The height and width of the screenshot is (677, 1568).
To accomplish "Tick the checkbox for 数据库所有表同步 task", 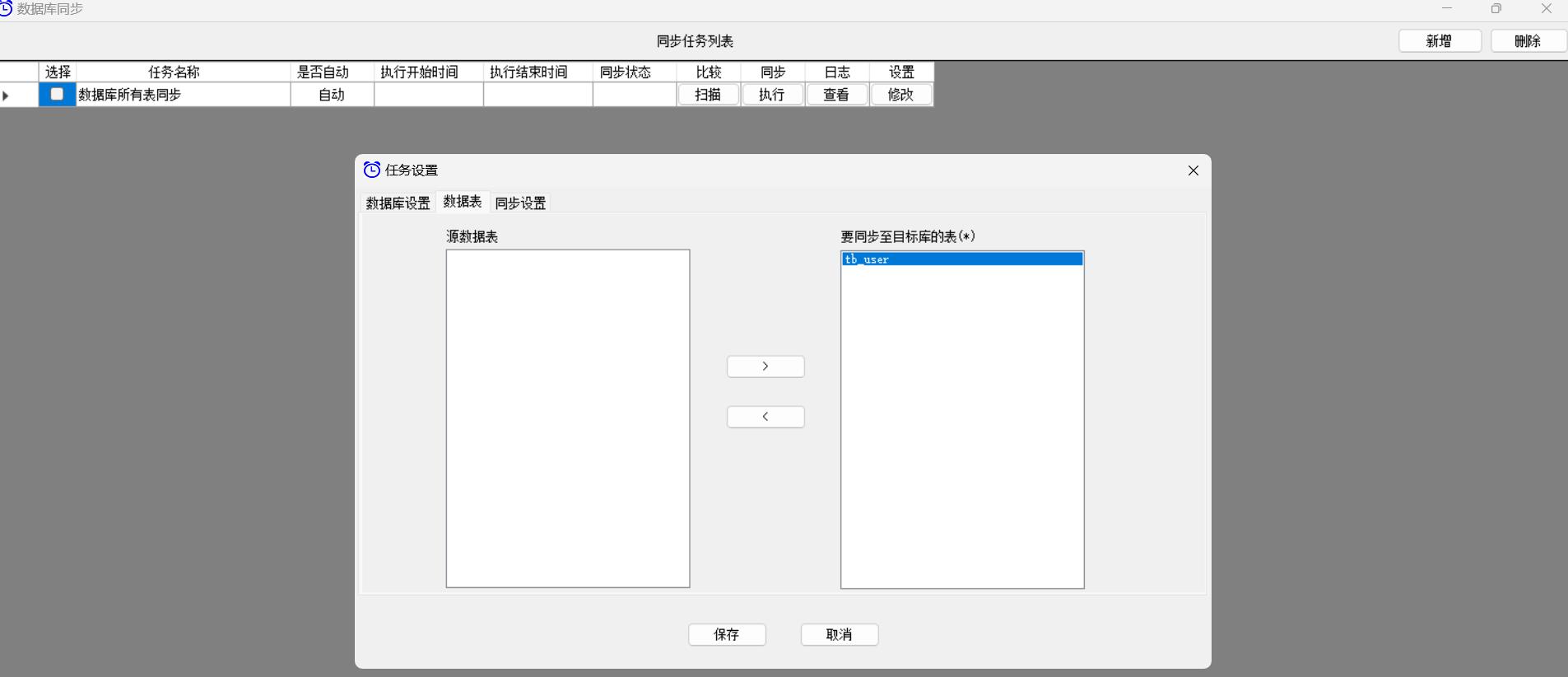I will (x=57, y=94).
